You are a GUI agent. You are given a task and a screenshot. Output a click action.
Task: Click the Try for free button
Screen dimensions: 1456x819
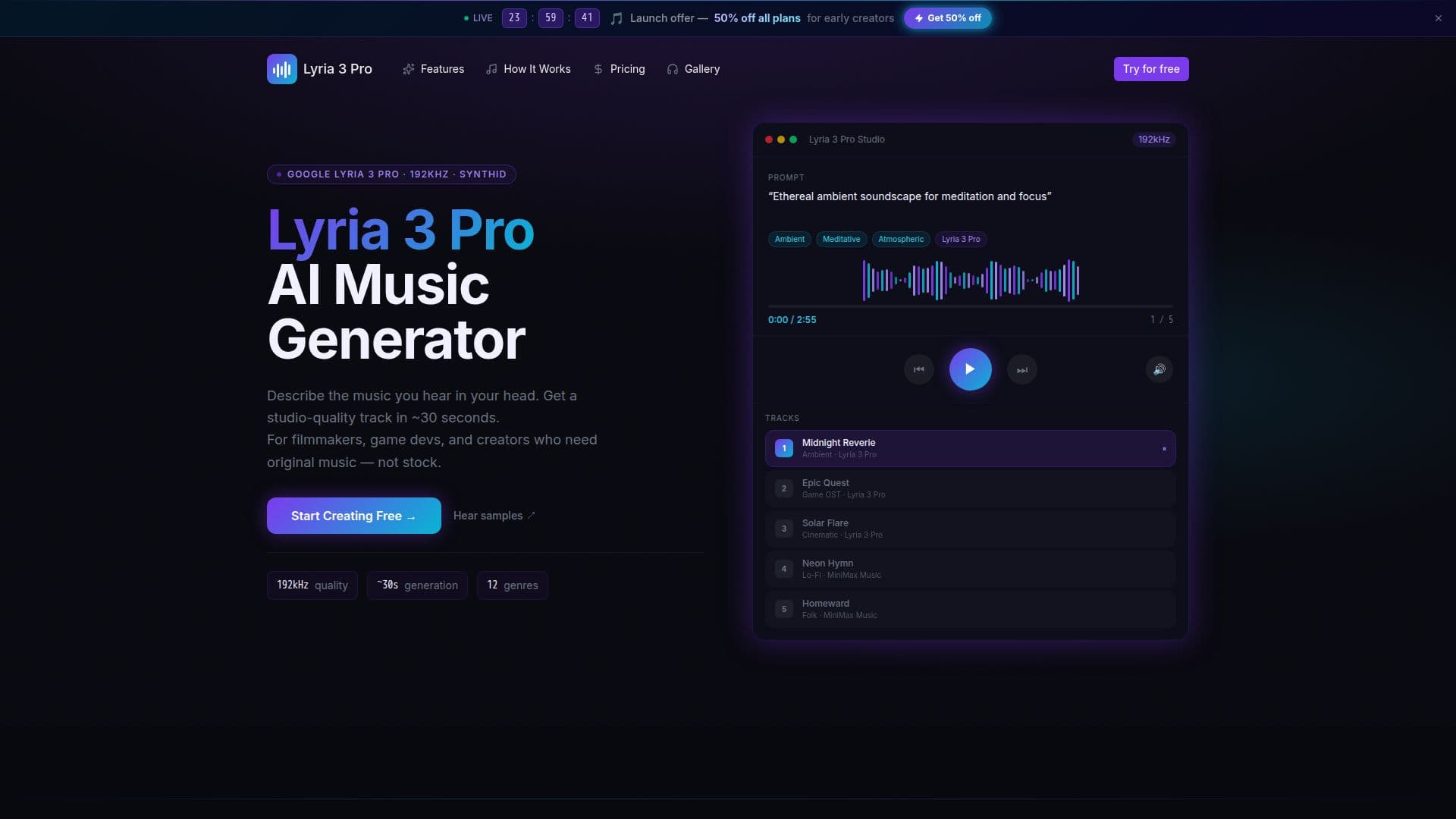(1151, 69)
